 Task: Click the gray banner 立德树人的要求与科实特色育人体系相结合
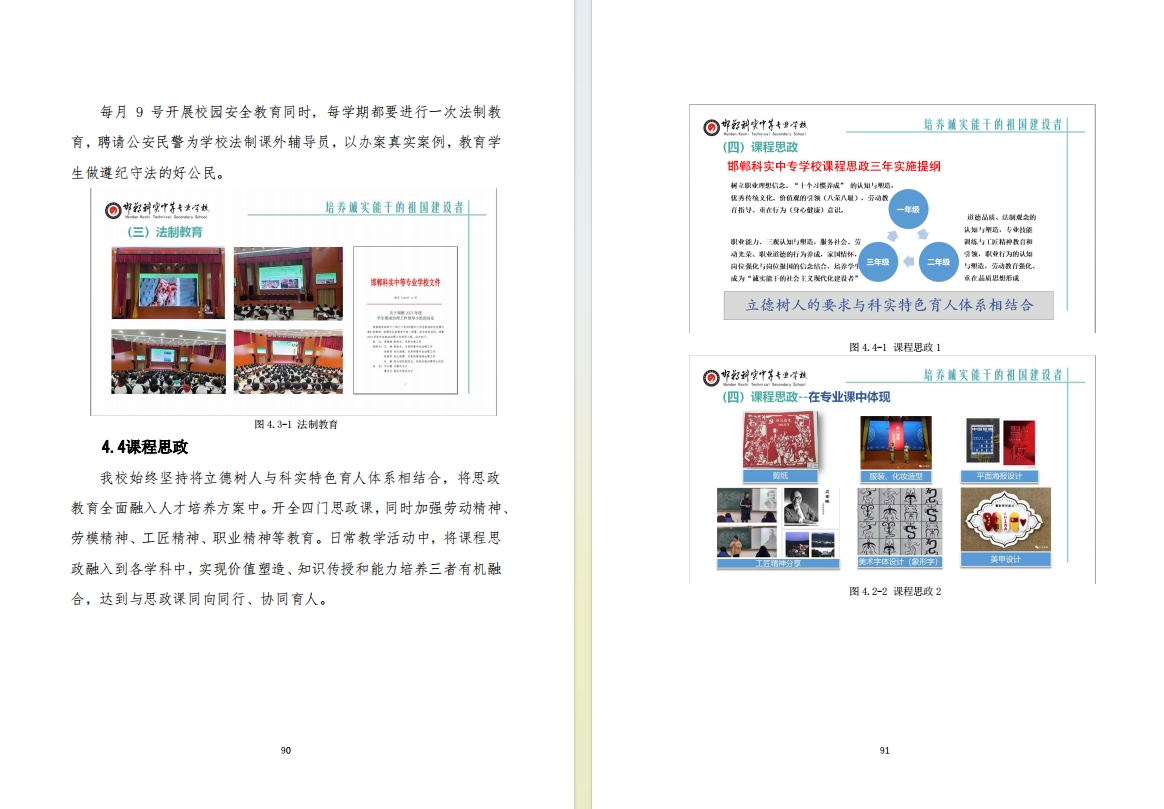click(x=889, y=305)
